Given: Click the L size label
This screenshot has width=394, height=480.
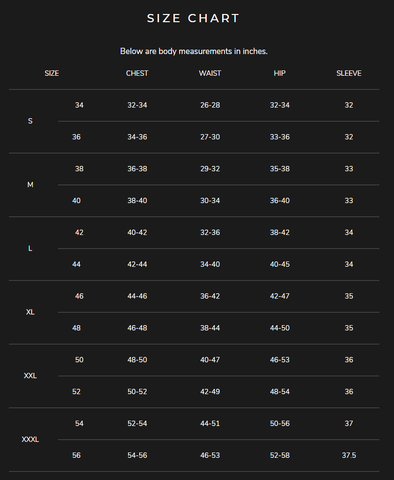Looking at the screenshot, I should [x=30, y=248].
